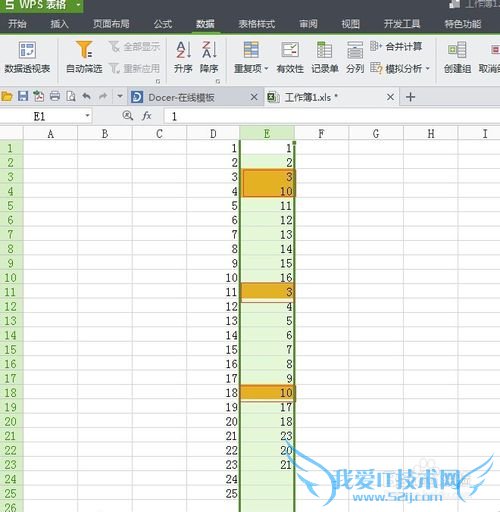Click the print icon
This screenshot has width=500, height=512.
[55, 97]
